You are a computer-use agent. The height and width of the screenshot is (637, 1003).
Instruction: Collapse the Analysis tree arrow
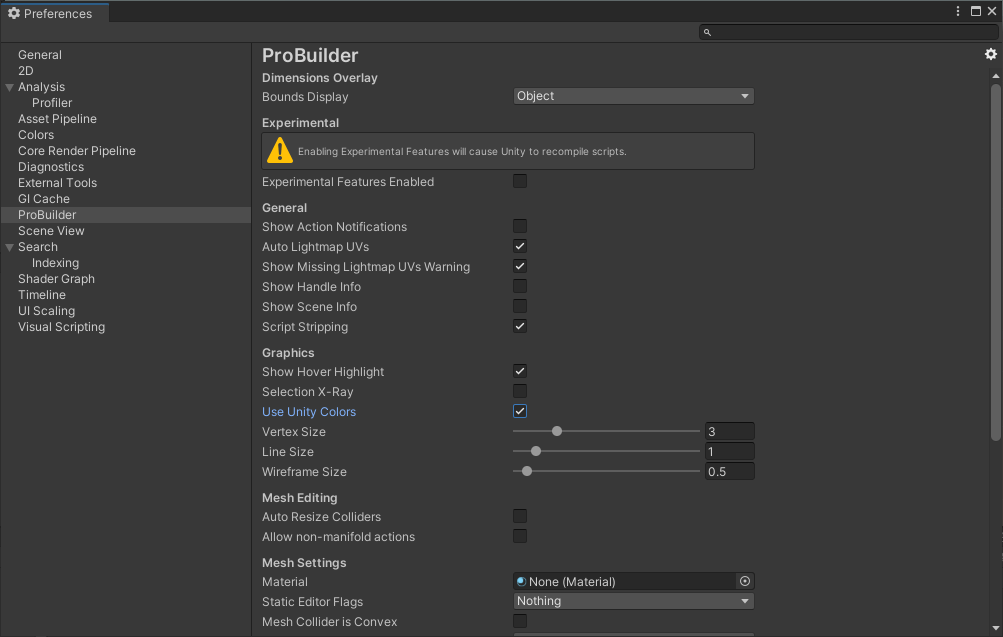[x=10, y=87]
